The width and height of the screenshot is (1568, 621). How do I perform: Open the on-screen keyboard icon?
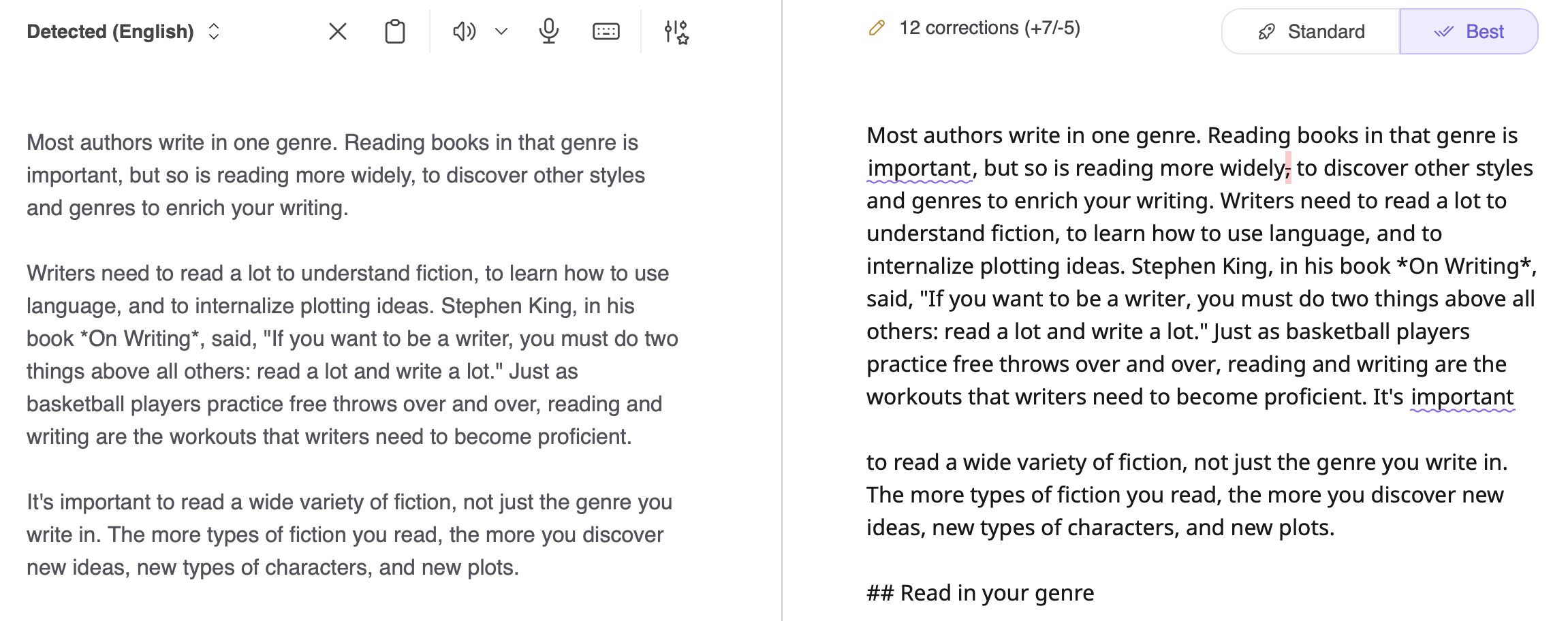606,31
